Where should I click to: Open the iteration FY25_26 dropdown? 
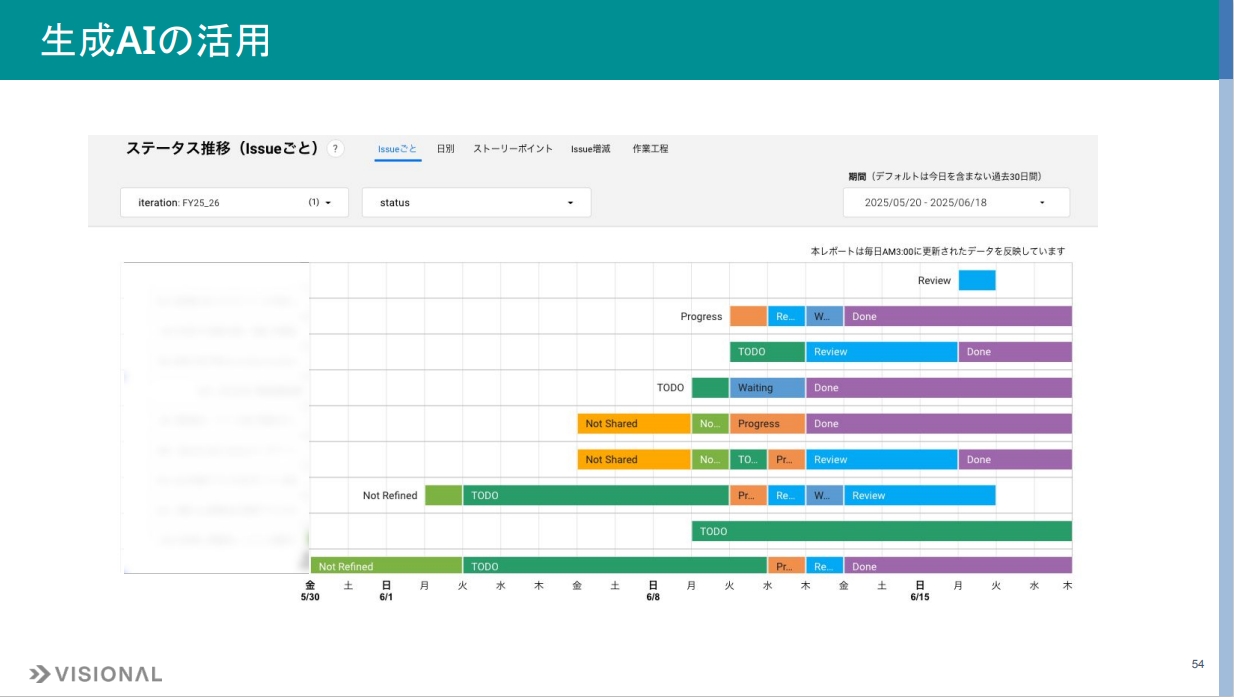(234, 202)
